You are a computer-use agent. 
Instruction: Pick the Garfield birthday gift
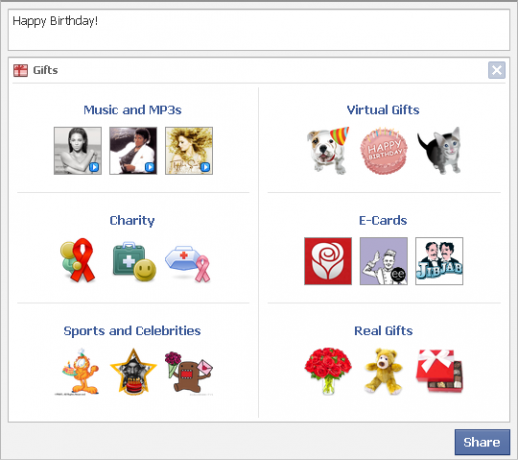(x=78, y=372)
